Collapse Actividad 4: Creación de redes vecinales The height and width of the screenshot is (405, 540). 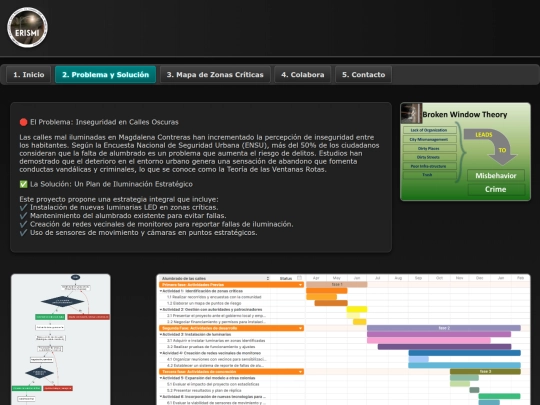click(161, 353)
